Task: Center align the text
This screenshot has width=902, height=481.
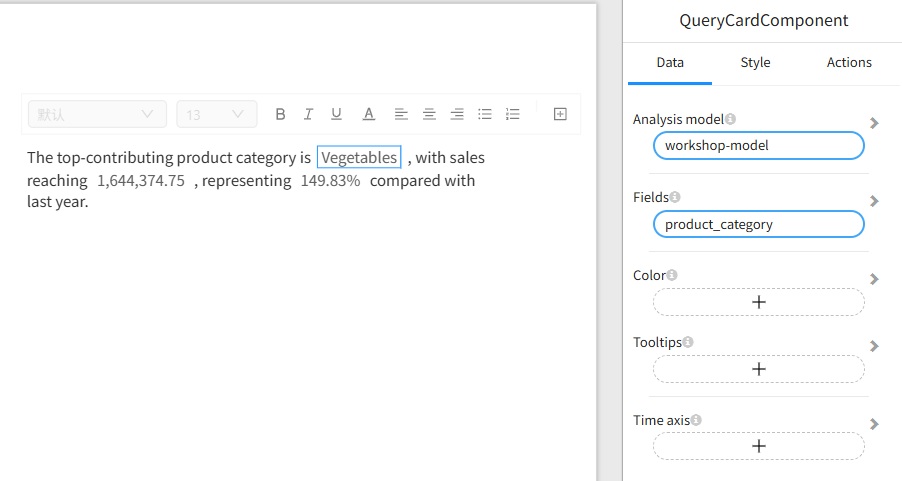Action: click(429, 114)
